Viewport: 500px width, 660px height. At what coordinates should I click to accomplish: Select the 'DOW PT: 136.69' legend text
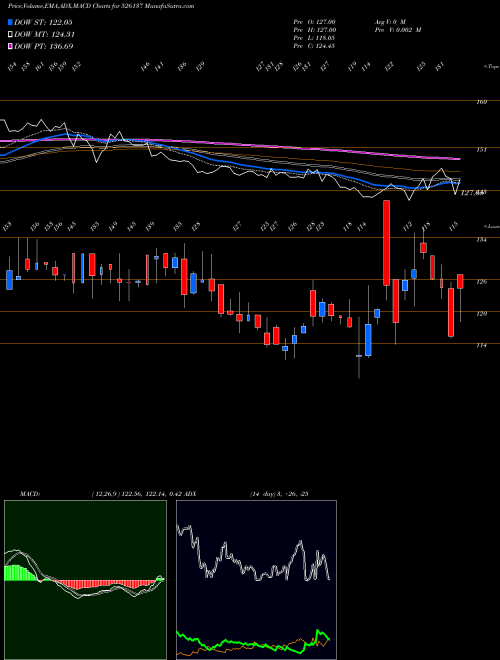coord(43,46)
